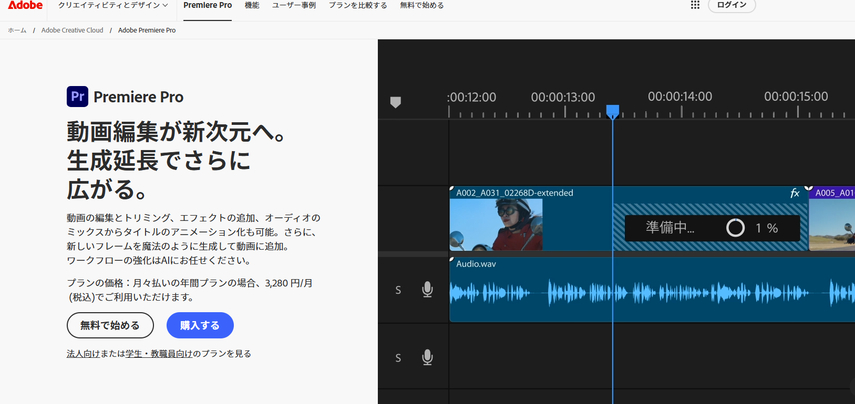855x404 pixels.
Task: Click the Premiere Pro product title text
Action: pos(139,97)
